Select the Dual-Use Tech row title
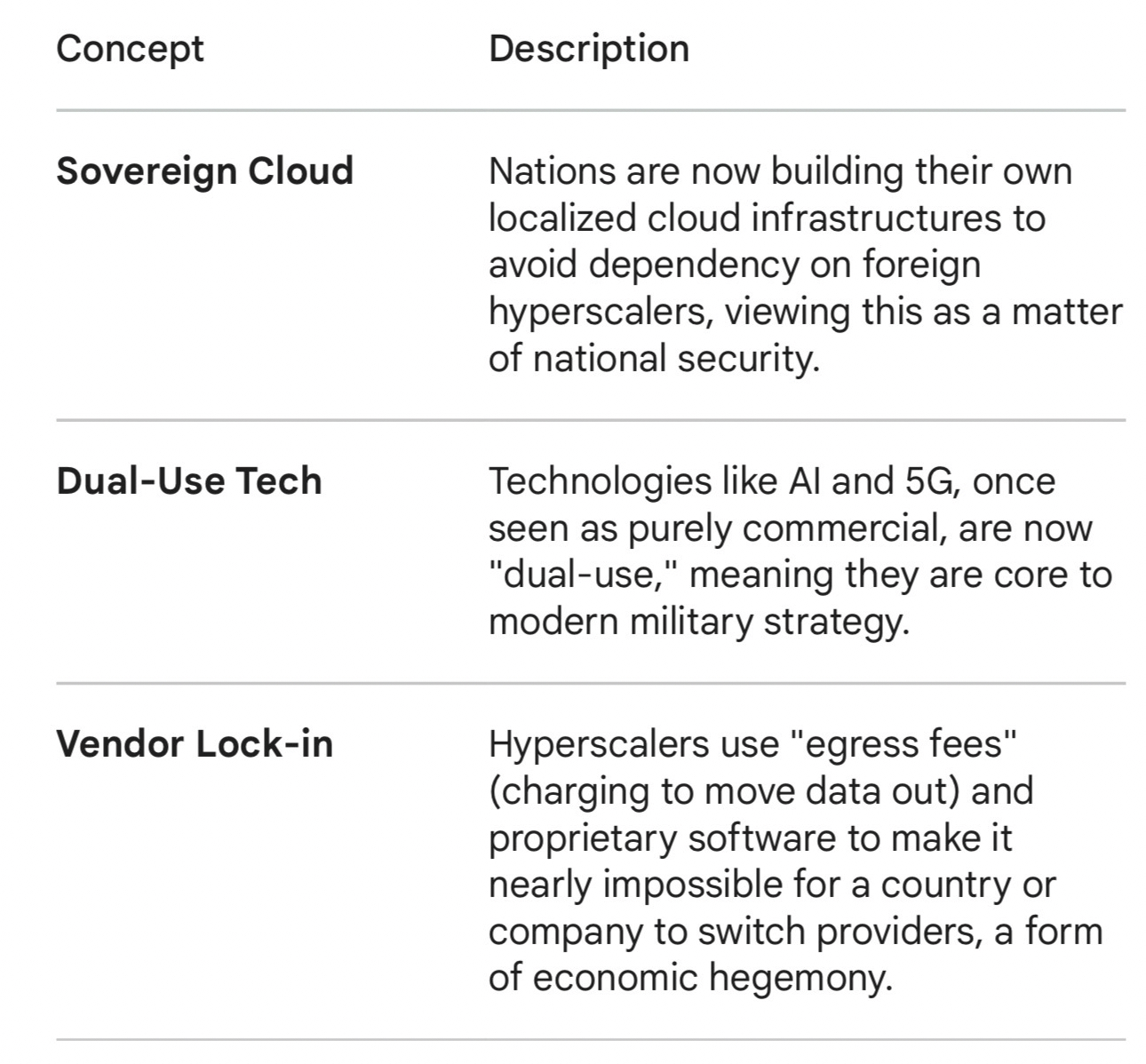 coord(188,481)
